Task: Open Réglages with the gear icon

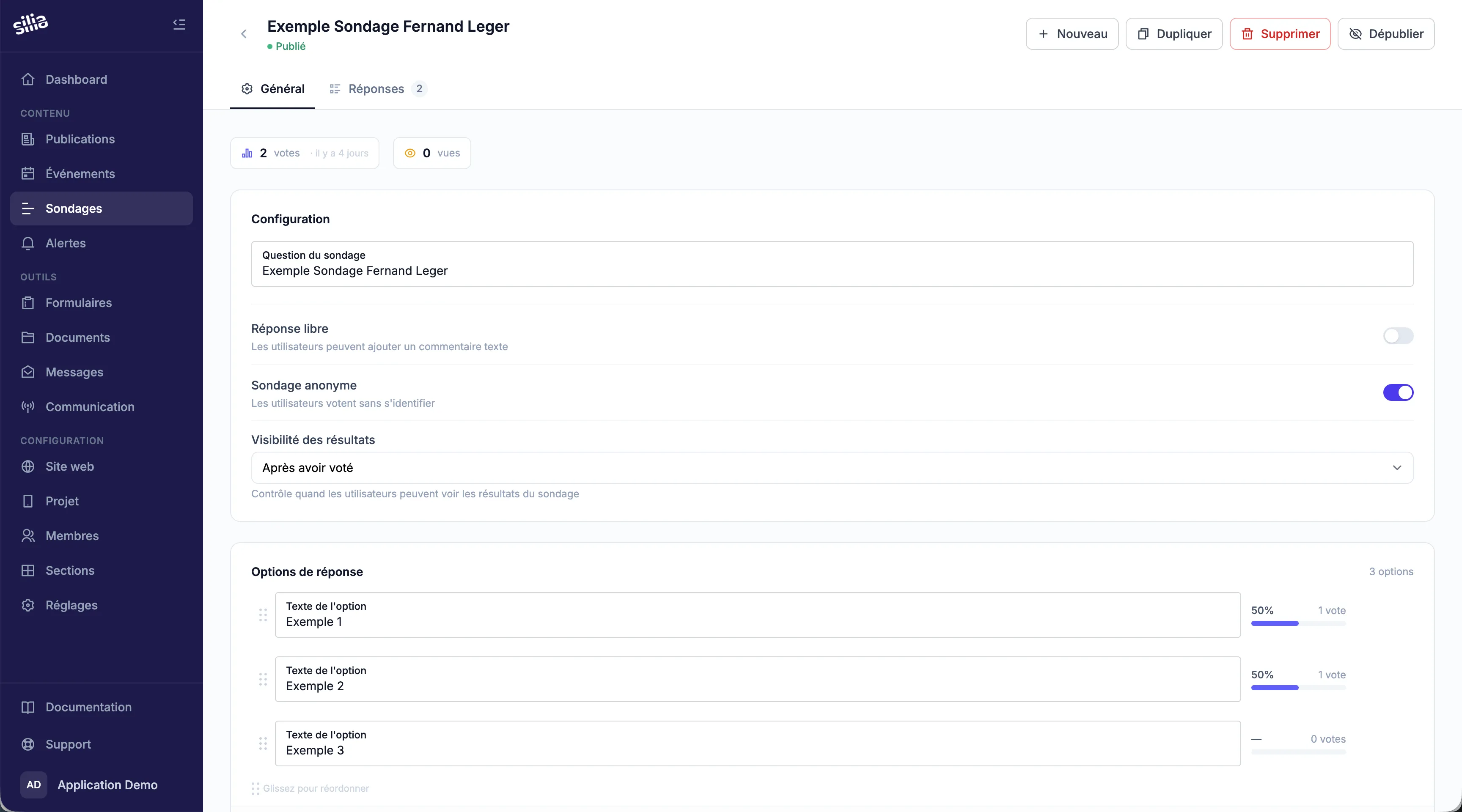Action: pos(28,605)
